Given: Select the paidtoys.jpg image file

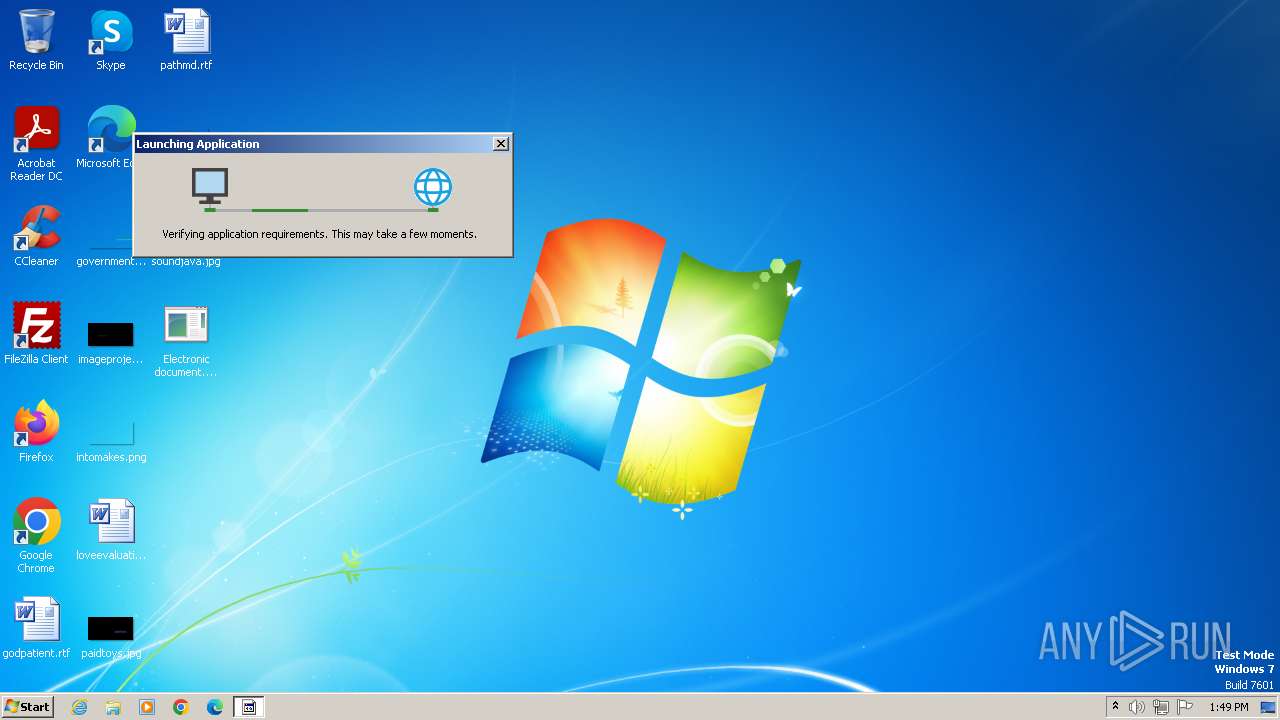Looking at the screenshot, I should tap(111, 637).
